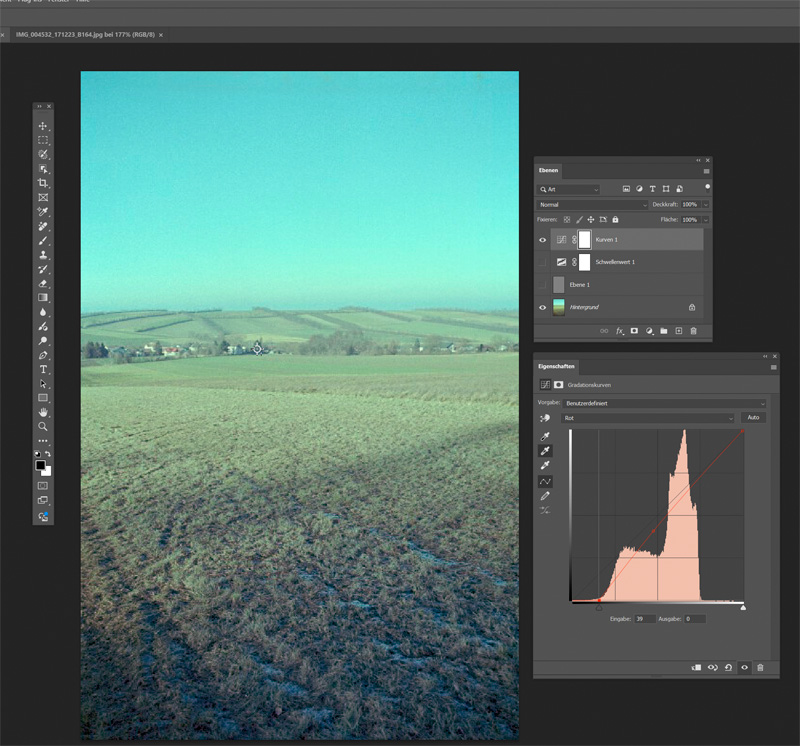This screenshot has height=746, width=800.
Task: Click the Eingabe input field
Action: tap(644, 619)
